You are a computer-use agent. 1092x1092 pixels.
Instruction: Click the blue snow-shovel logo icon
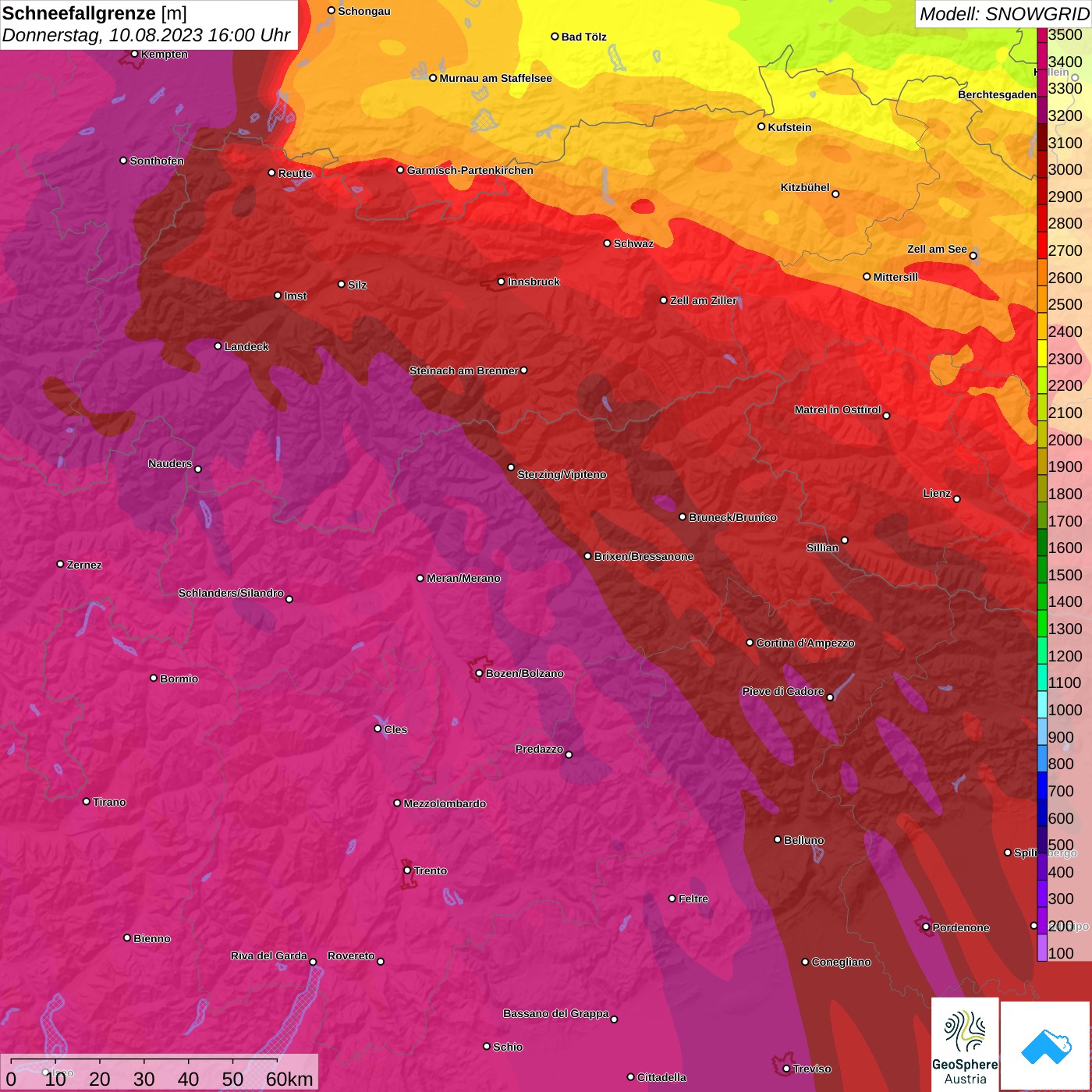coord(1046,1046)
